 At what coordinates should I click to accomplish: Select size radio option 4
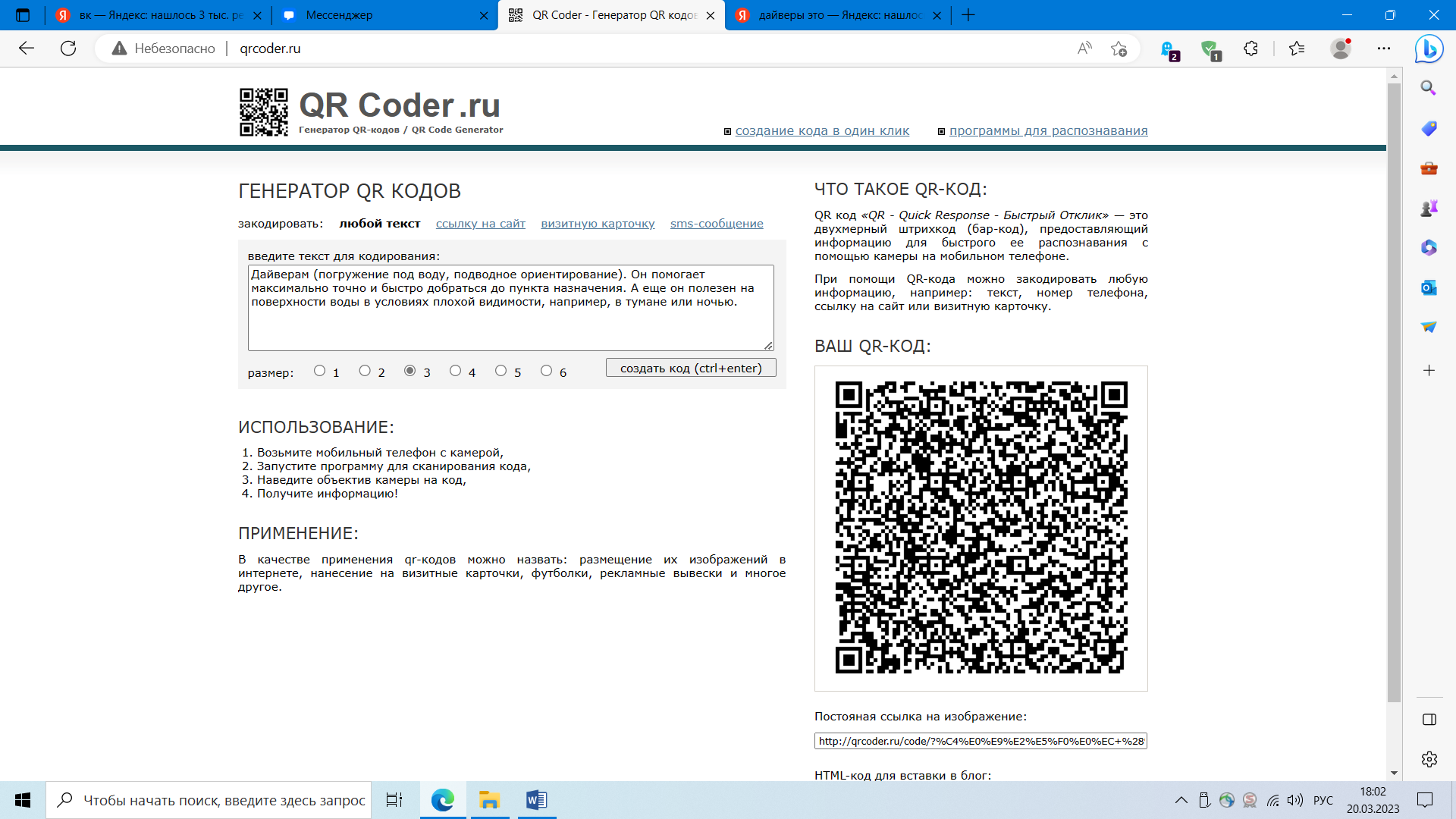pos(455,371)
